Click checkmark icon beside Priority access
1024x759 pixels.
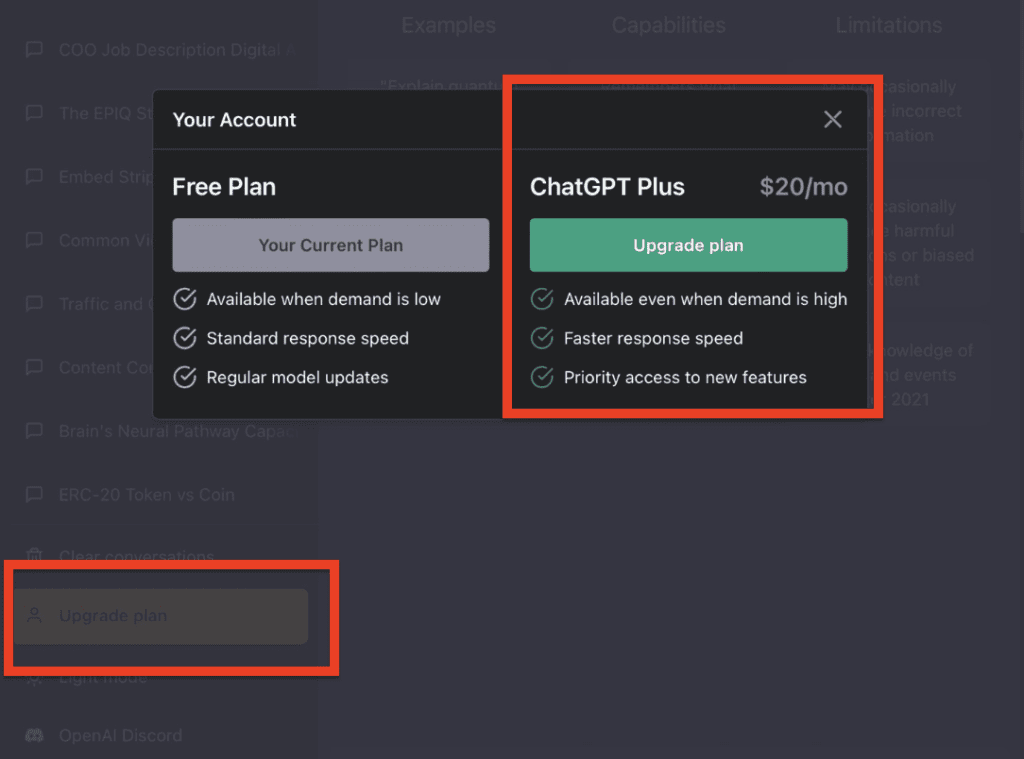[x=542, y=377]
